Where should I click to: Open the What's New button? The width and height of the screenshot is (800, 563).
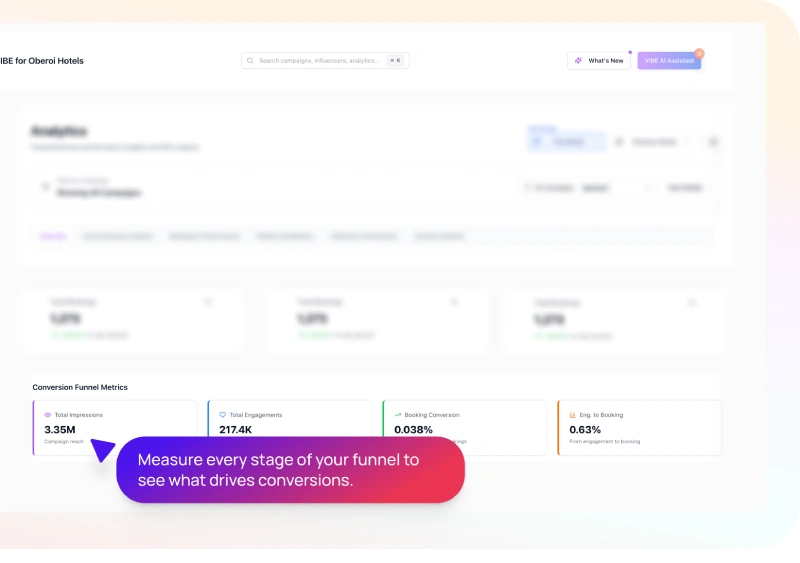click(x=599, y=60)
